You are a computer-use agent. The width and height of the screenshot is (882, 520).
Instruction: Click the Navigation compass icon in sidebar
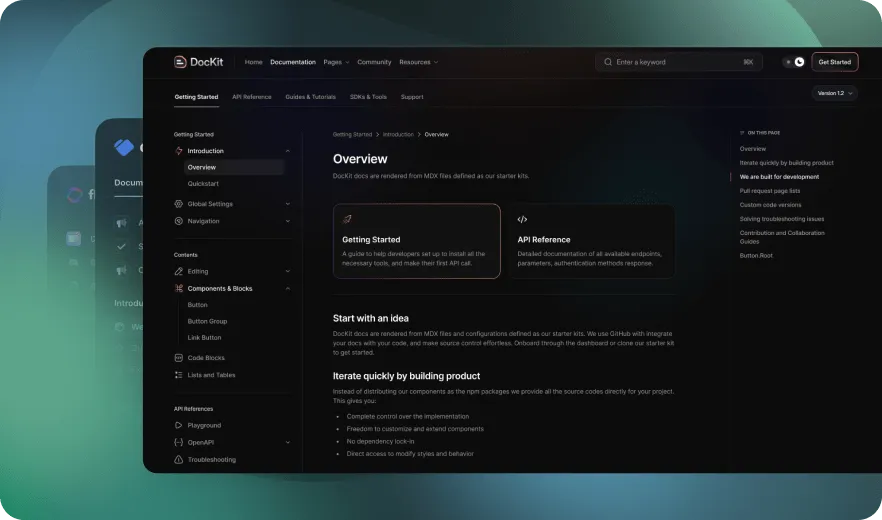coord(179,221)
